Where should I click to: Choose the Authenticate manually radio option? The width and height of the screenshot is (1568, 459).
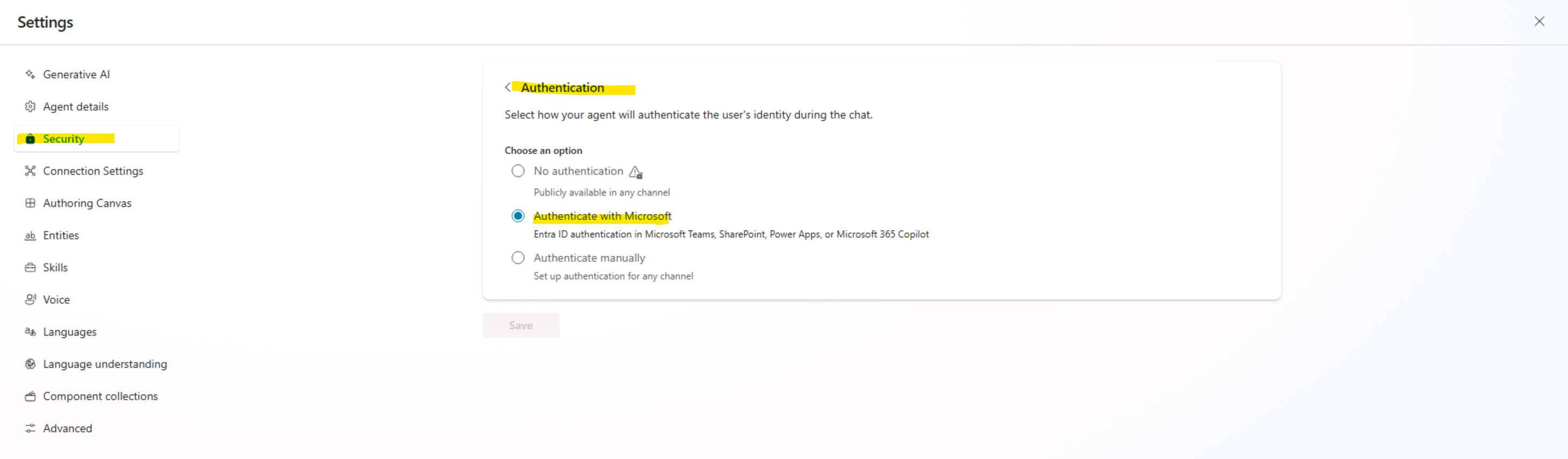518,258
